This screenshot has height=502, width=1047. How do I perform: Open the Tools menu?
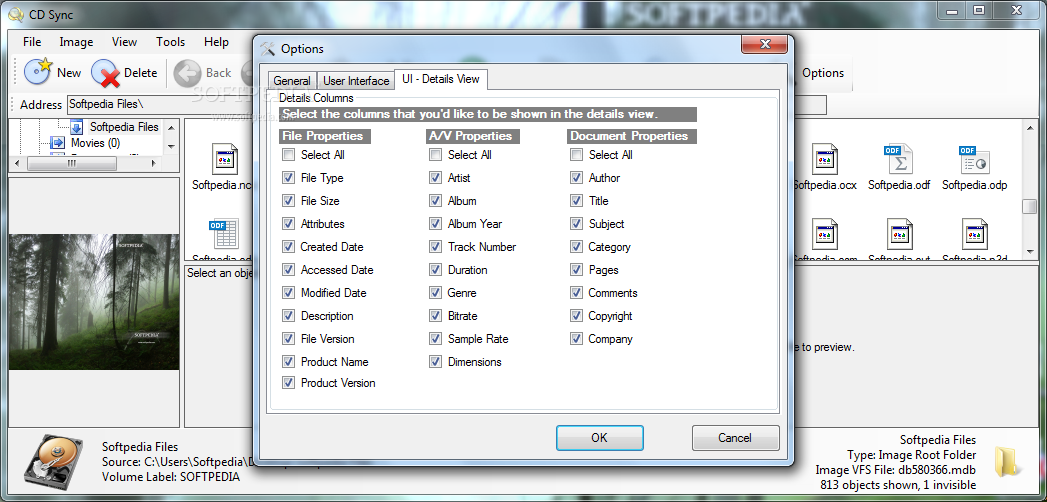170,42
